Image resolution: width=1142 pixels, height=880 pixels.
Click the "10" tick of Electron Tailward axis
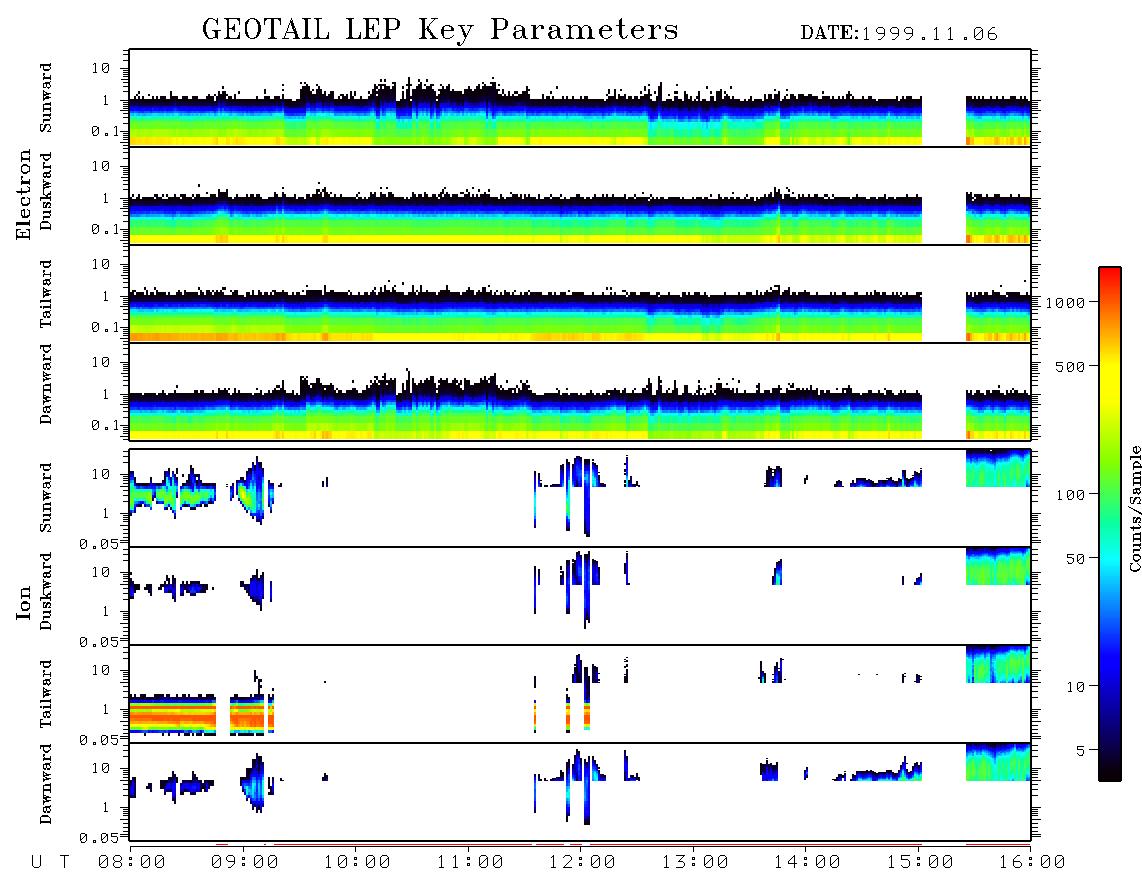[101, 264]
